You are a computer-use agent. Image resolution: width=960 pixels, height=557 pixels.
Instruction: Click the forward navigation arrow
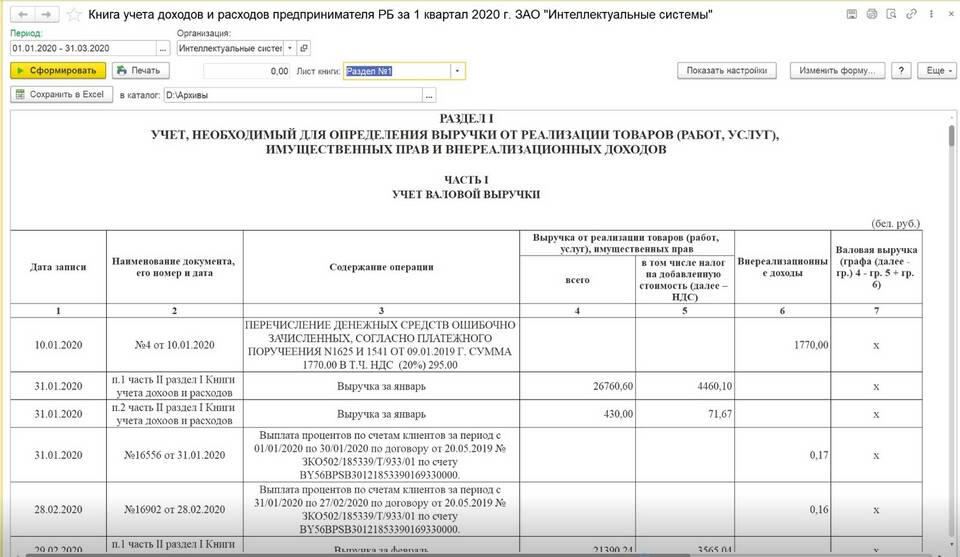coord(46,16)
